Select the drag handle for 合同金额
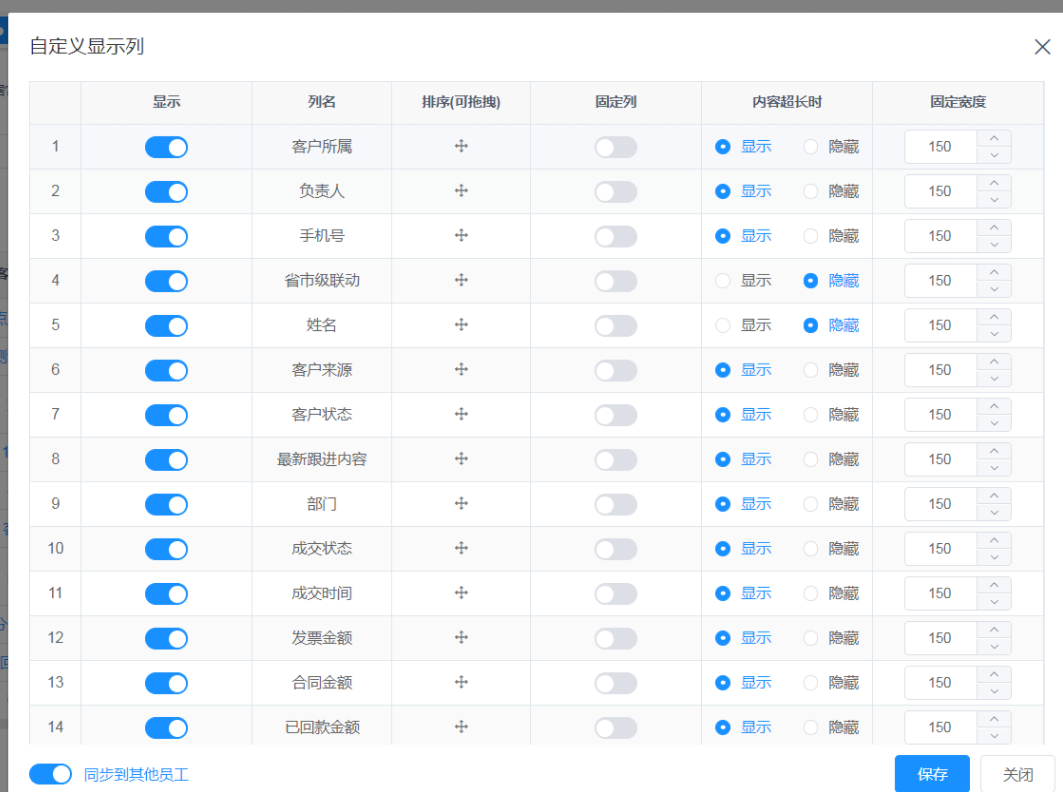 coord(460,682)
